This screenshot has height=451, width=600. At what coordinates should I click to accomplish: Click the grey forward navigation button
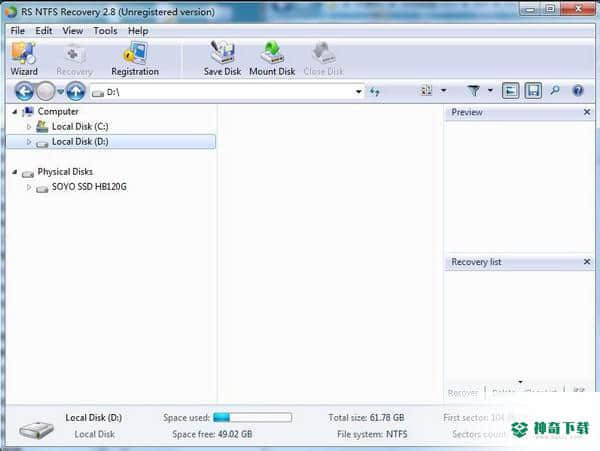click(x=46, y=91)
